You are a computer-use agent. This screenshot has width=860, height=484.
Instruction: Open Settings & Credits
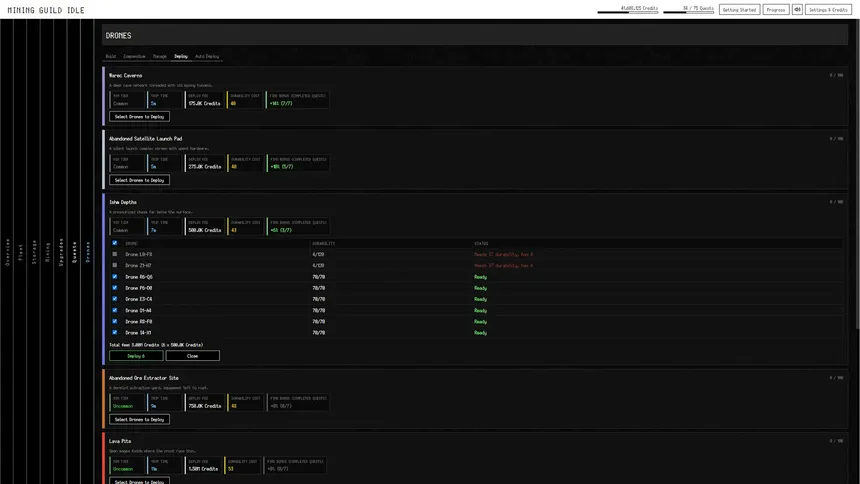click(828, 10)
